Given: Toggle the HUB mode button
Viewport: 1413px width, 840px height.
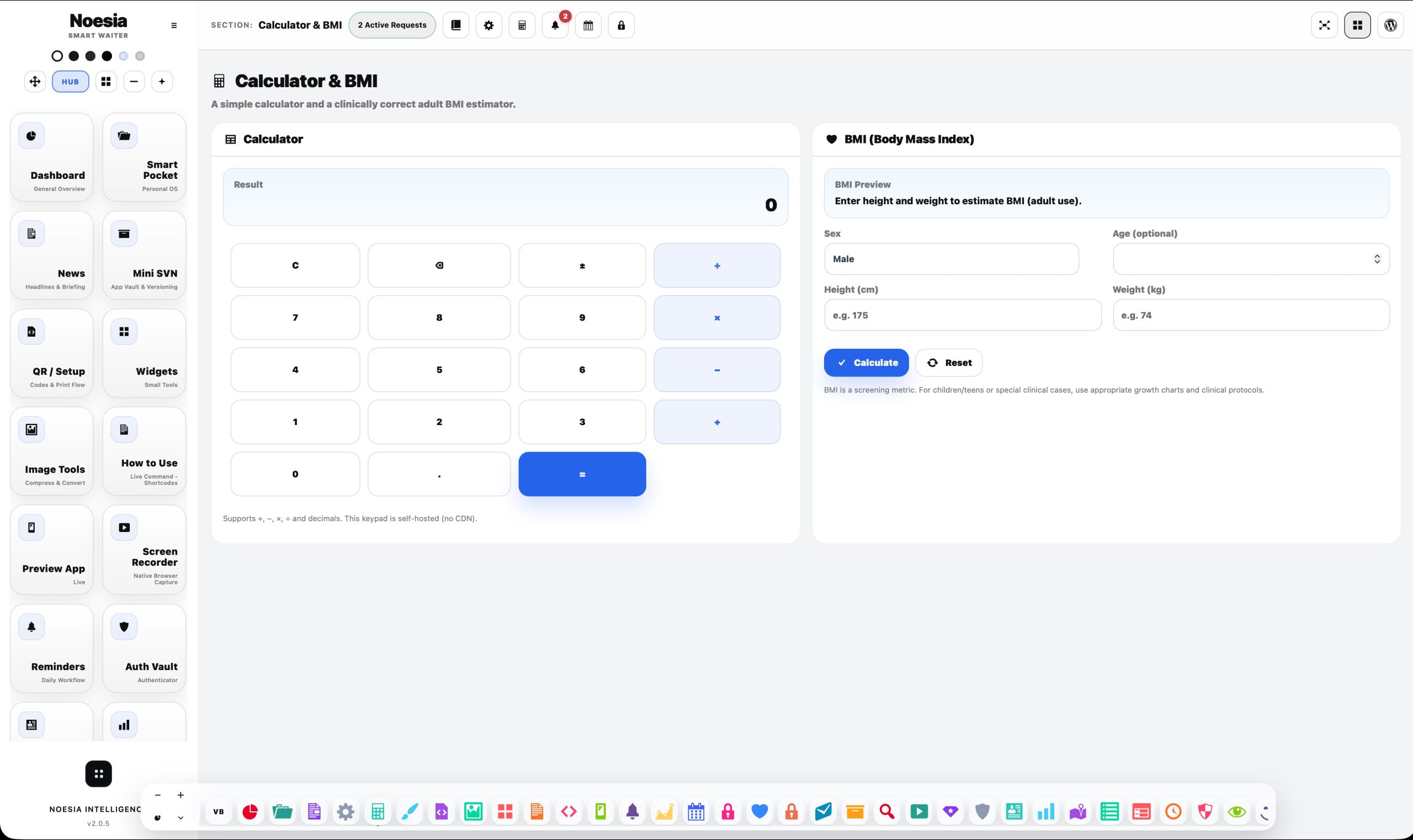Looking at the screenshot, I should tap(70, 82).
